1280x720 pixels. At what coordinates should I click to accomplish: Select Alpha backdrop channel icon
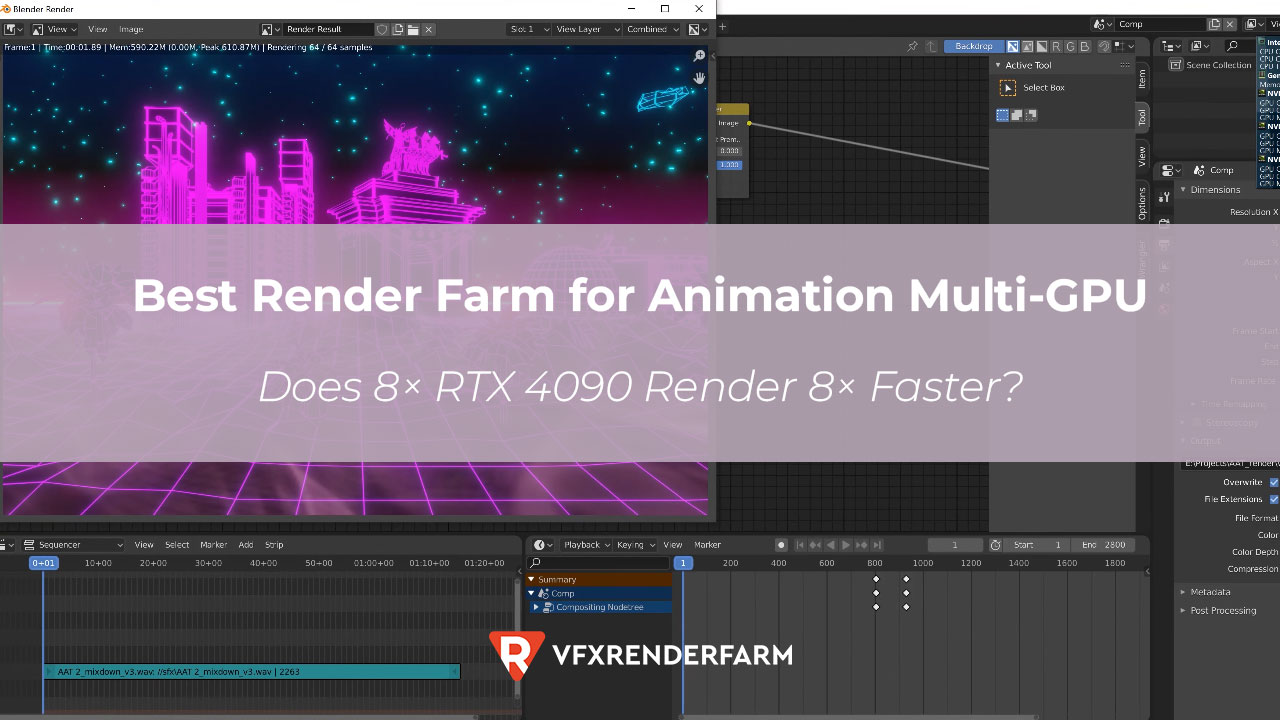tap(1041, 46)
